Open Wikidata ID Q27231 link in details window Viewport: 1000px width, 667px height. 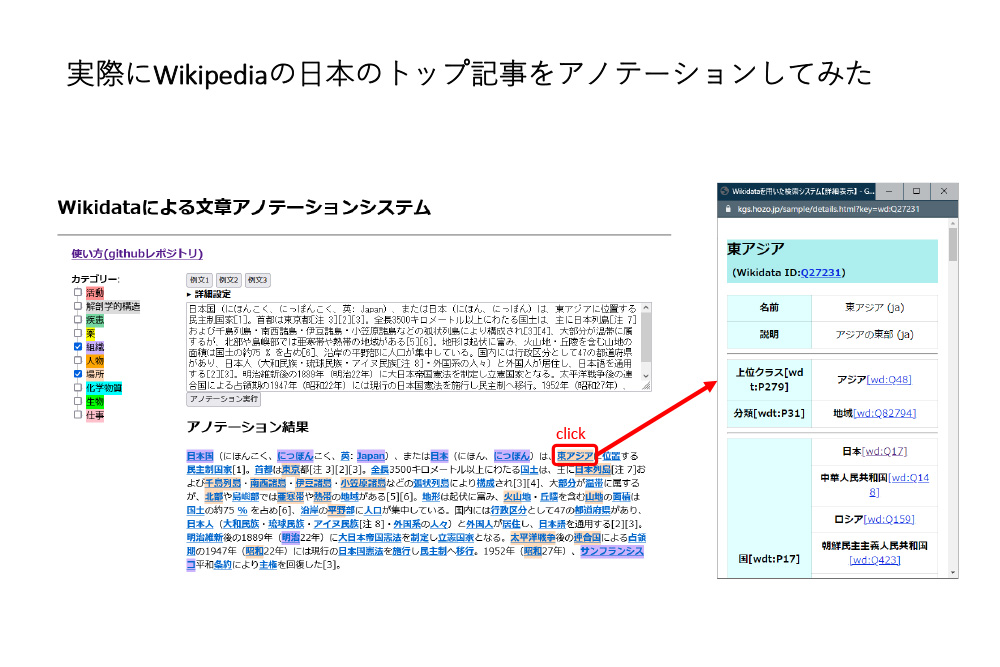(x=821, y=273)
